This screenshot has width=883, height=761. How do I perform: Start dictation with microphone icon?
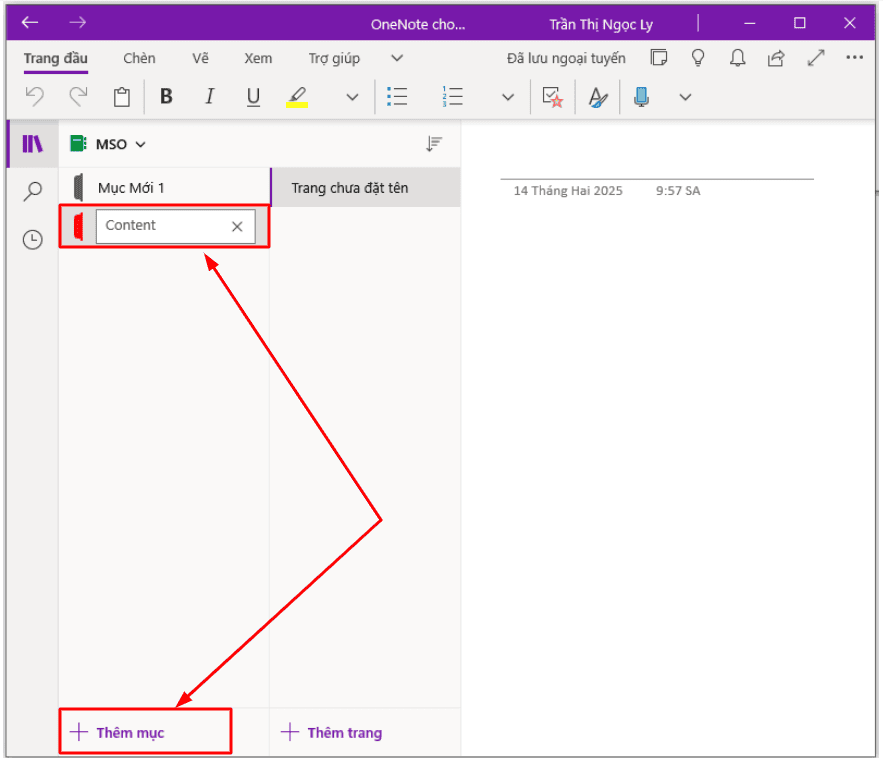[x=641, y=97]
